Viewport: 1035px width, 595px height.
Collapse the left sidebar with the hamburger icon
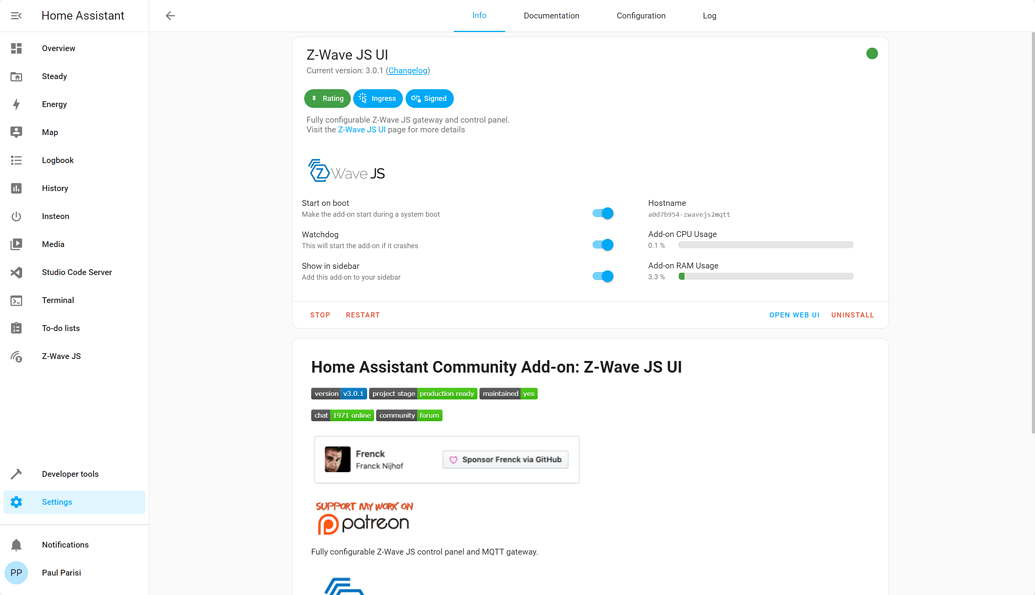[16, 15]
